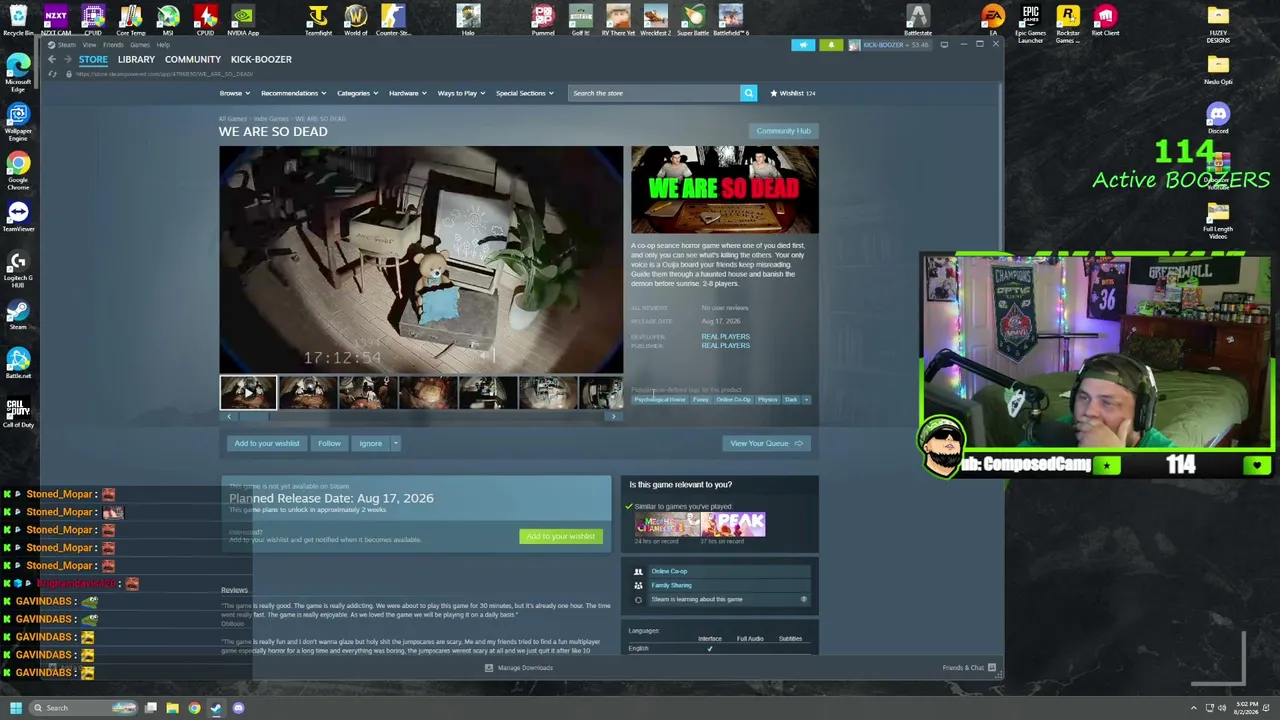The height and width of the screenshot is (720, 1280).
Task: Select the first trailer thumbnail
Action: (248, 392)
